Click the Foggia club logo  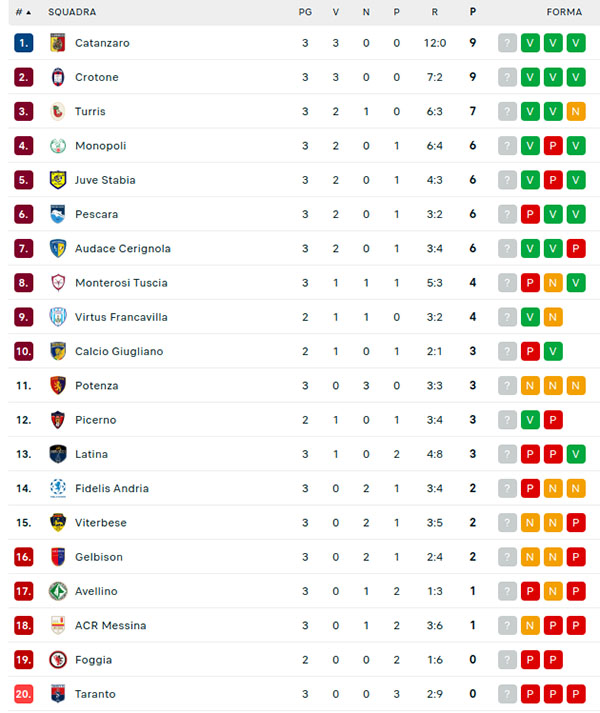(x=57, y=660)
